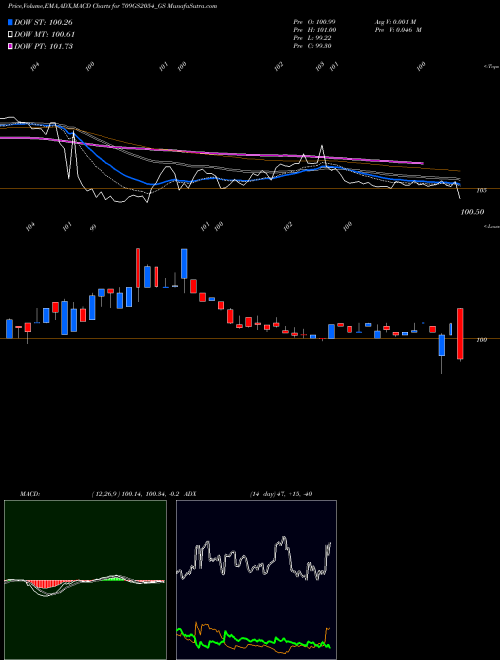Click the 'Avg V' average volume value
The image size is (500, 660).
point(395,21)
